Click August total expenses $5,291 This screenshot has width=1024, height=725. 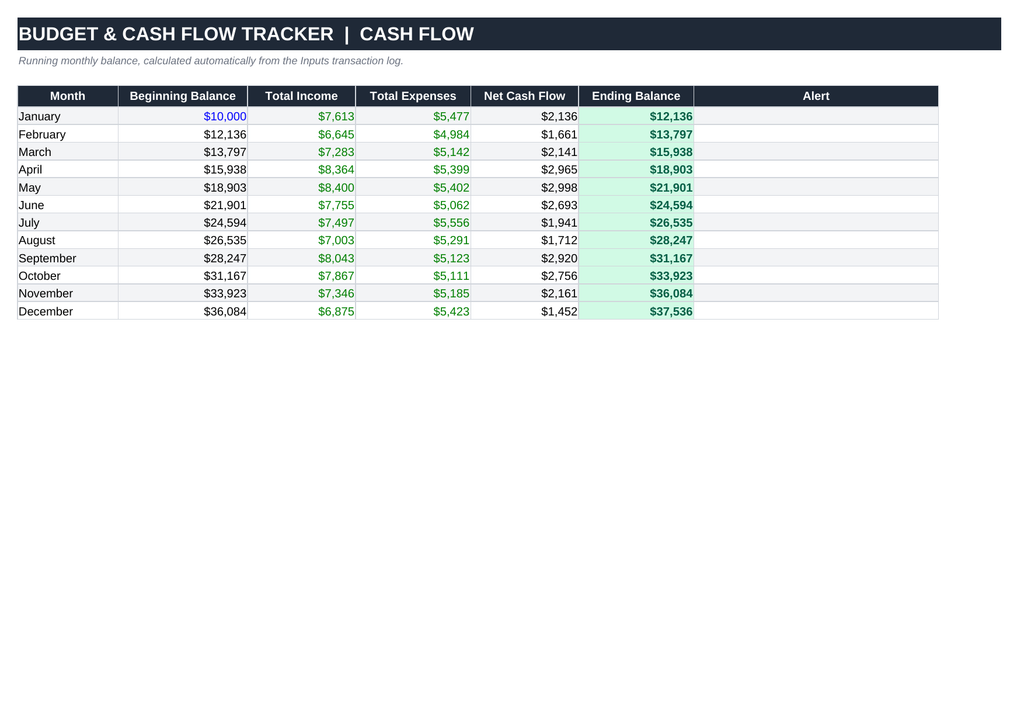[413, 240]
